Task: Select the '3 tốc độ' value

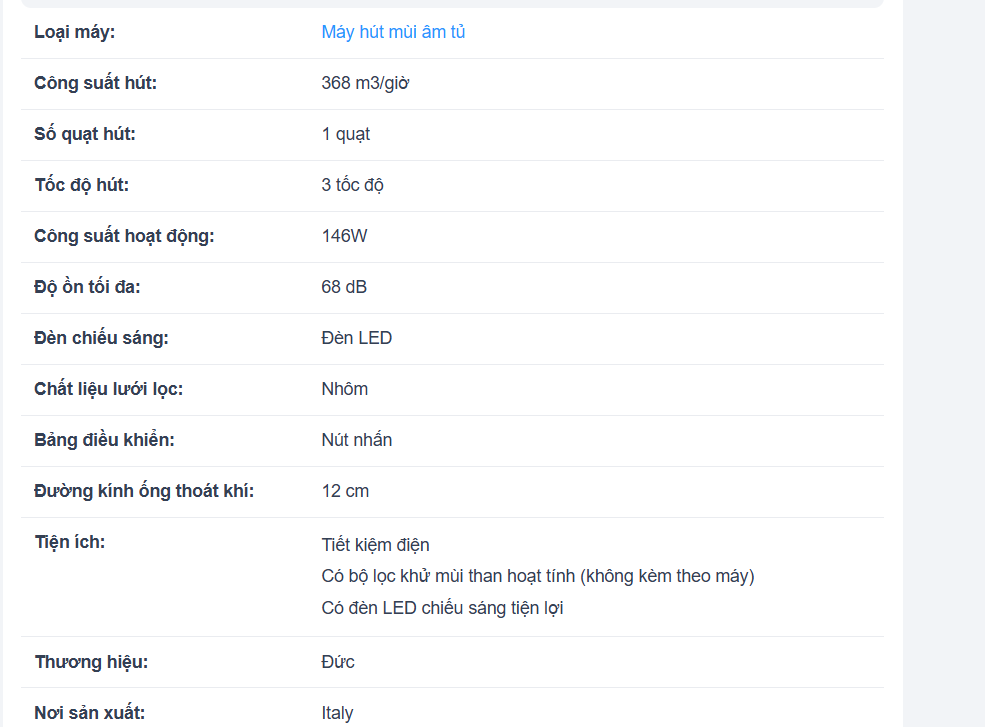Action: coord(352,185)
